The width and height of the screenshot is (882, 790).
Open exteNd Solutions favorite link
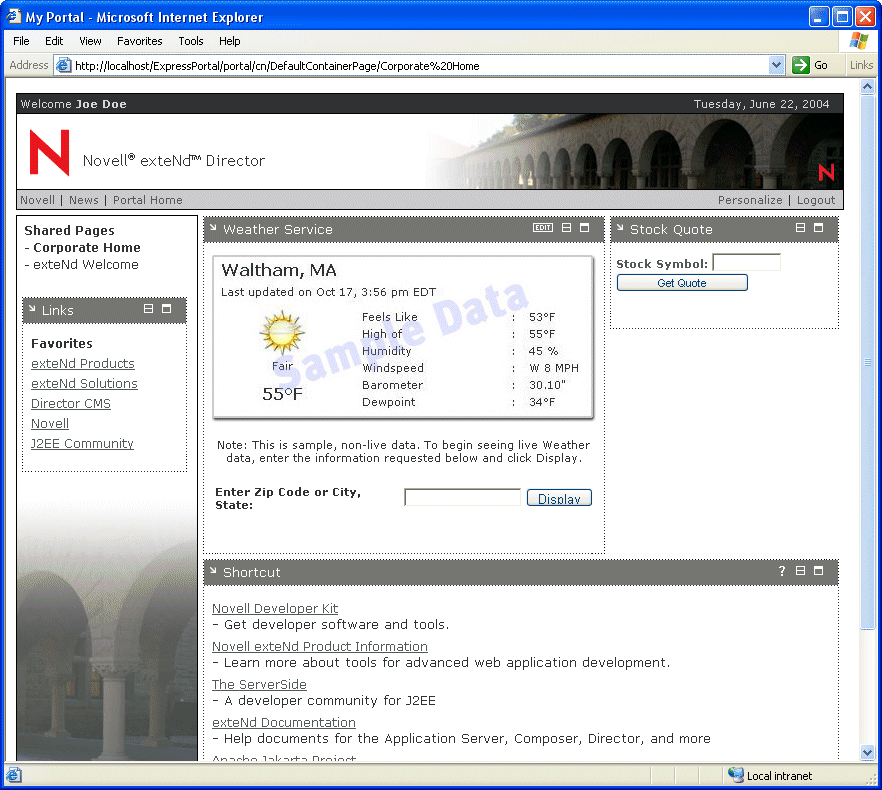coord(84,383)
